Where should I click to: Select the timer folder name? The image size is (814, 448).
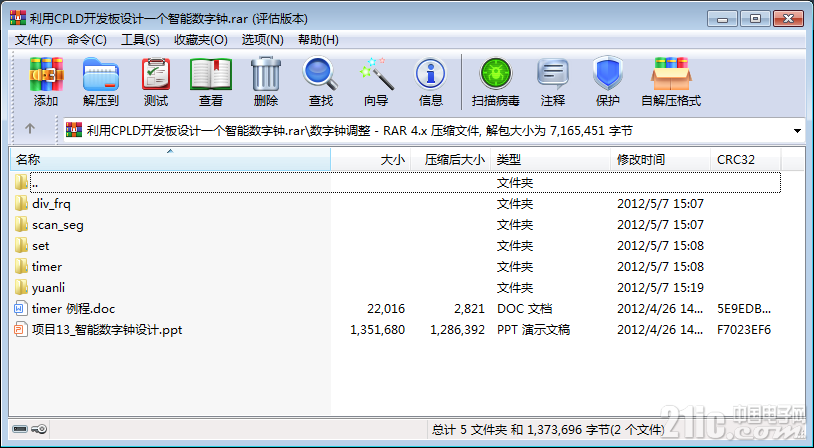(x=47, y=266)
